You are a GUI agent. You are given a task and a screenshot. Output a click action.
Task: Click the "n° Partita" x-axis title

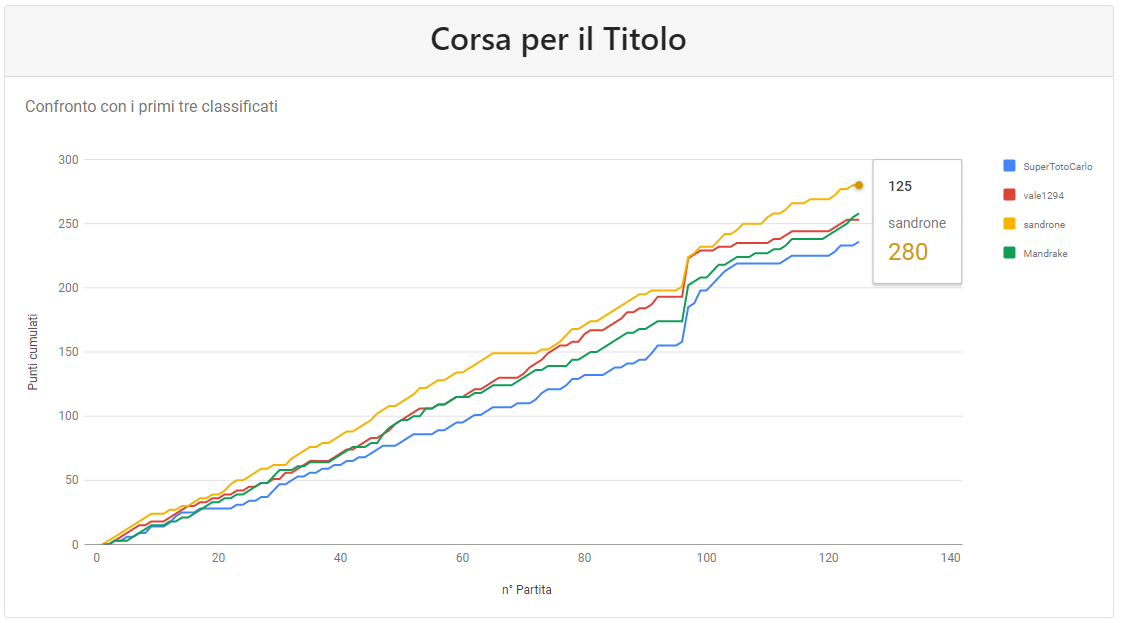tap(527, 590)
